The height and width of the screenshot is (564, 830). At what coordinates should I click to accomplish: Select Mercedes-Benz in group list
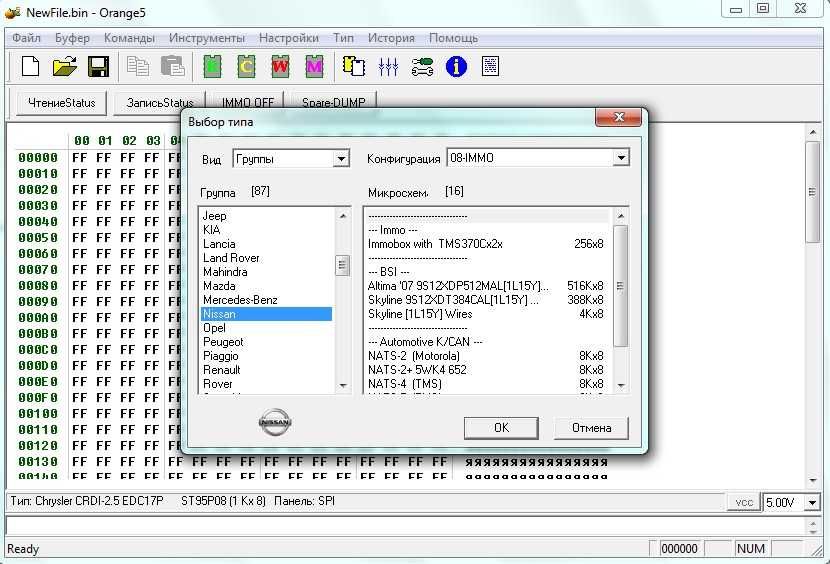click(x=266, y=300)
